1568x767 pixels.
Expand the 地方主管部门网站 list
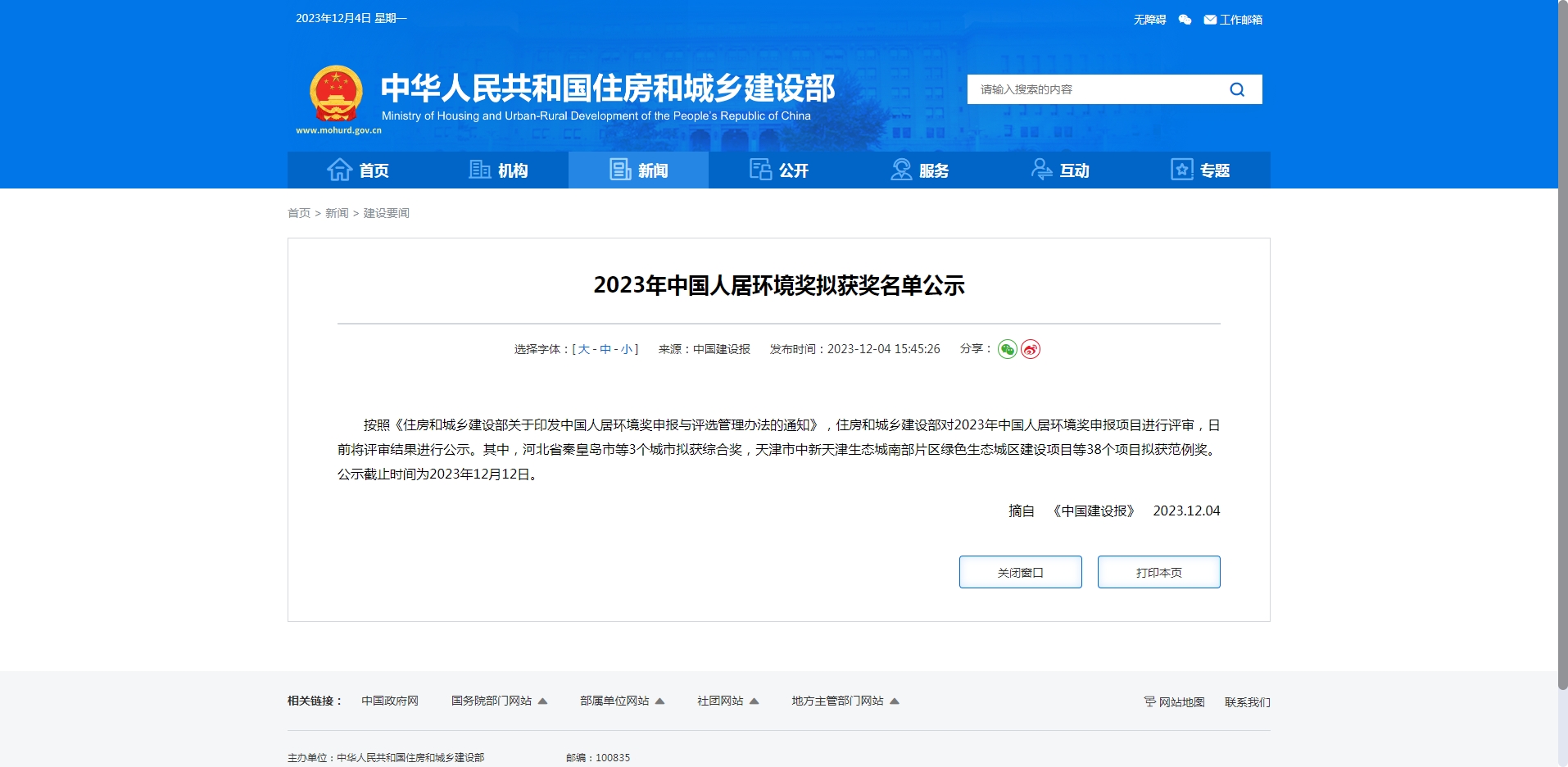pyautogui.click(x=845, y=701)
